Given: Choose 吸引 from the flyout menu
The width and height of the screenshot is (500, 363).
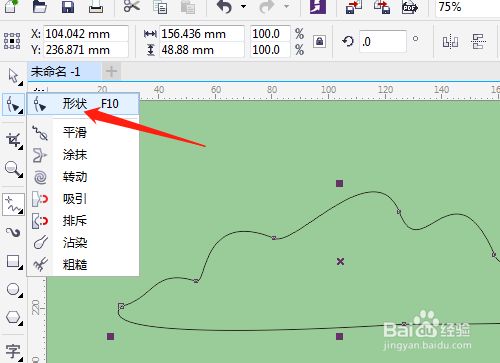Looking at the screenshot, I should (x=83, y=199).
